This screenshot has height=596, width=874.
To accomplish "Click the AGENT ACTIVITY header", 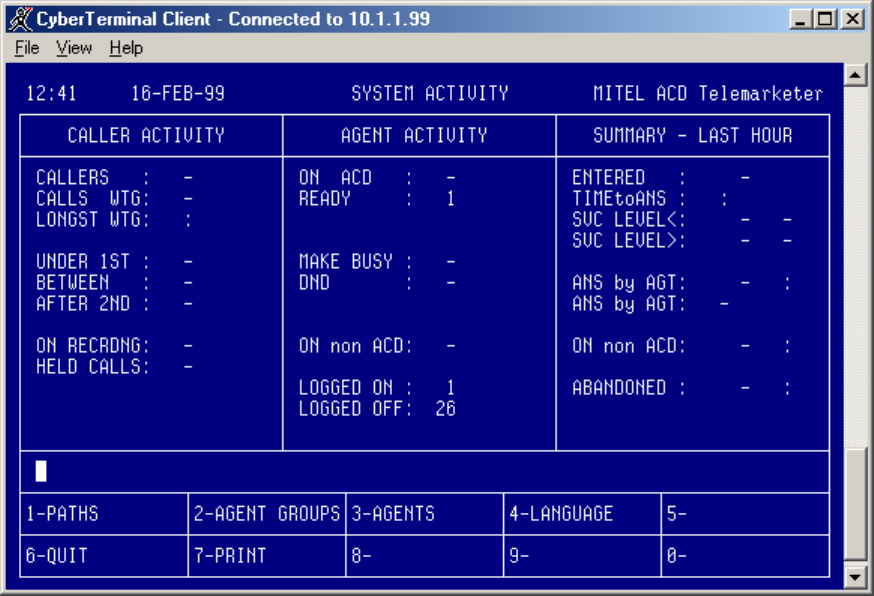I will (414, 135).
